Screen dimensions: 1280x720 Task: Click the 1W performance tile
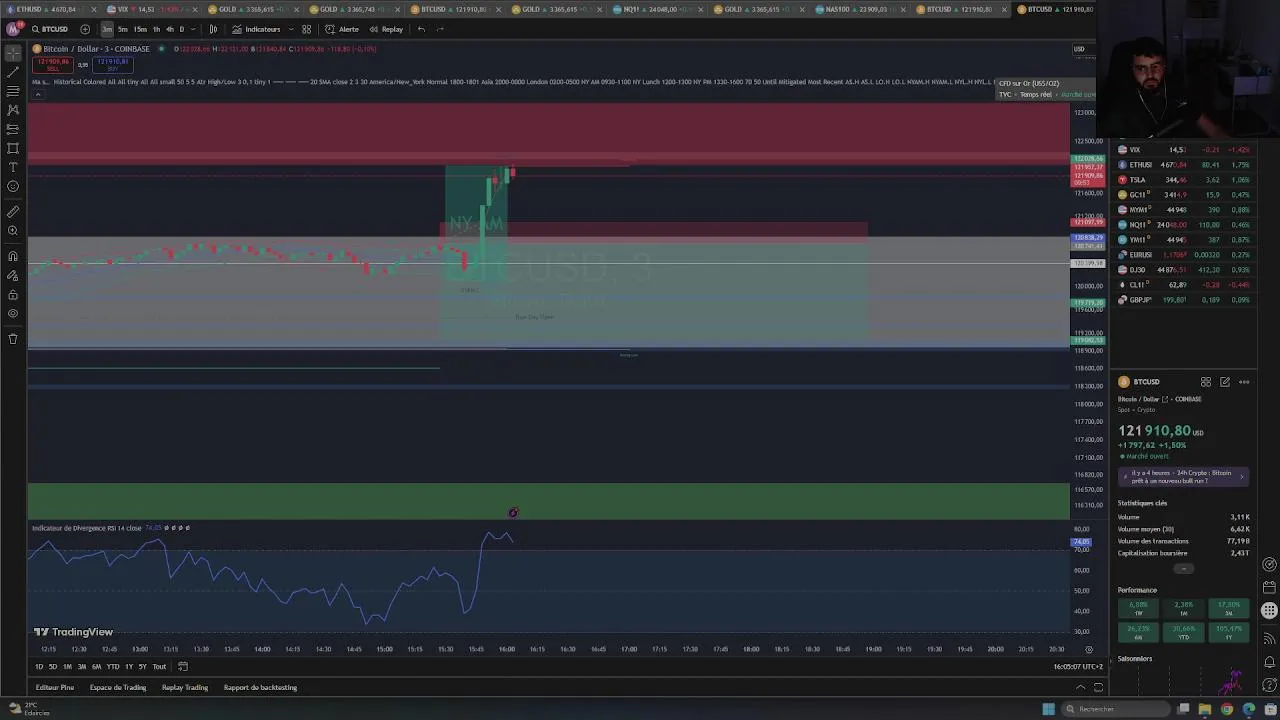click(x=1138, y=608)
